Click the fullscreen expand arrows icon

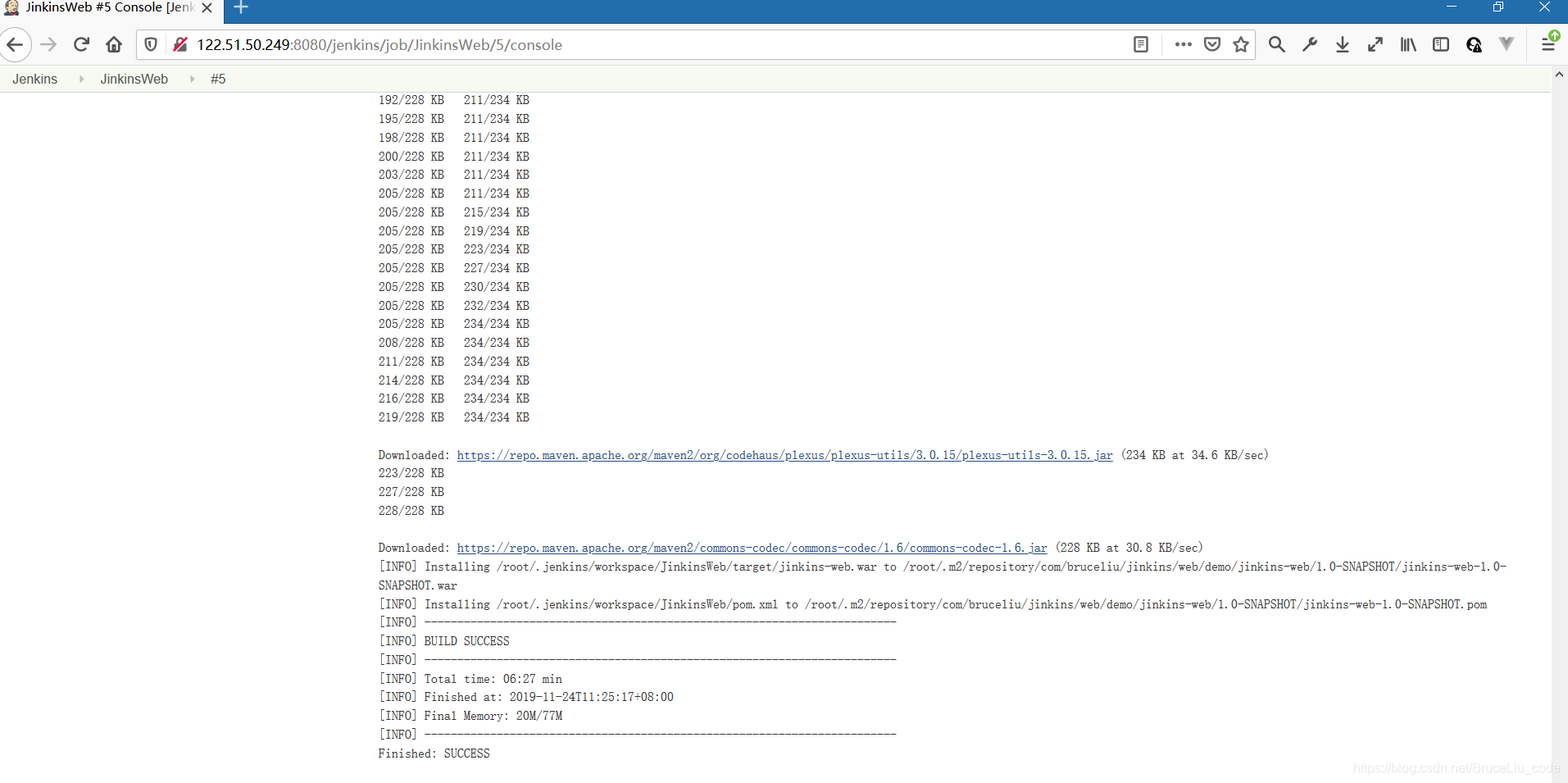pos(1375,44)
